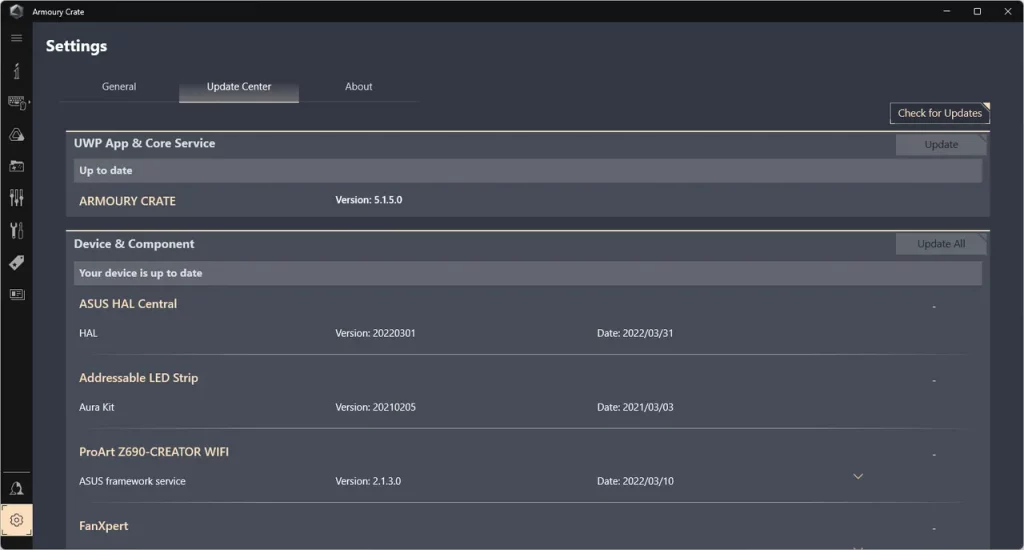
Task: Switch to the About tab
Action: click(359, 86)
